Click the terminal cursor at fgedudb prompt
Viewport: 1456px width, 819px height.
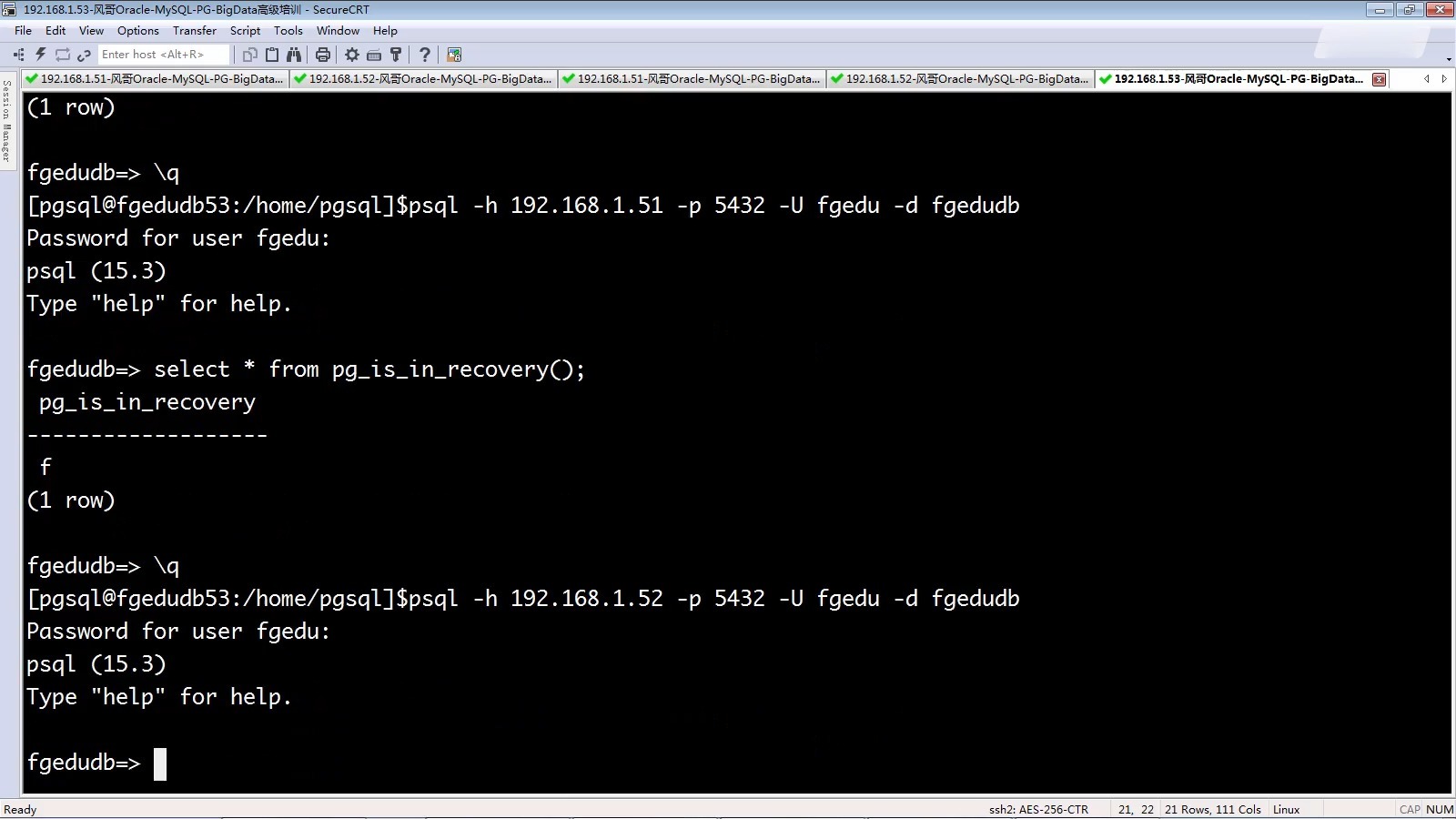(160, 763)
